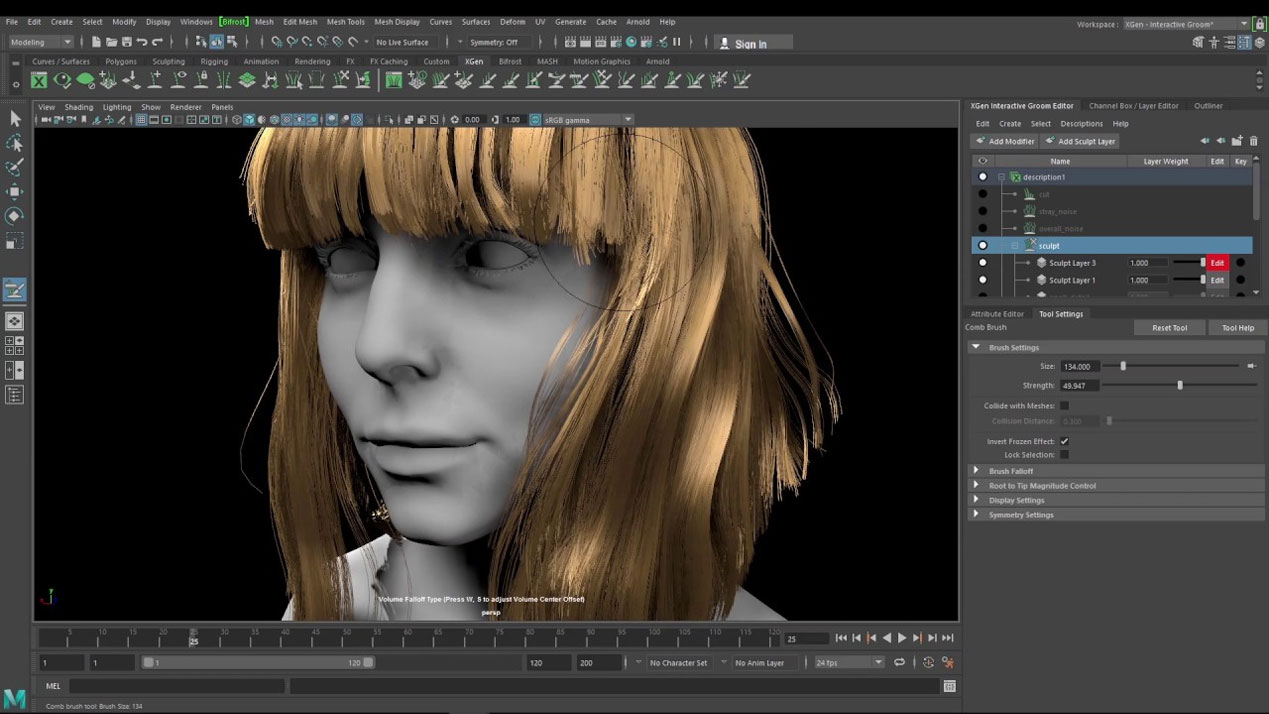
Task: Open the XGen interactive groom shelf's green X icon
Action: click(38, 80)
